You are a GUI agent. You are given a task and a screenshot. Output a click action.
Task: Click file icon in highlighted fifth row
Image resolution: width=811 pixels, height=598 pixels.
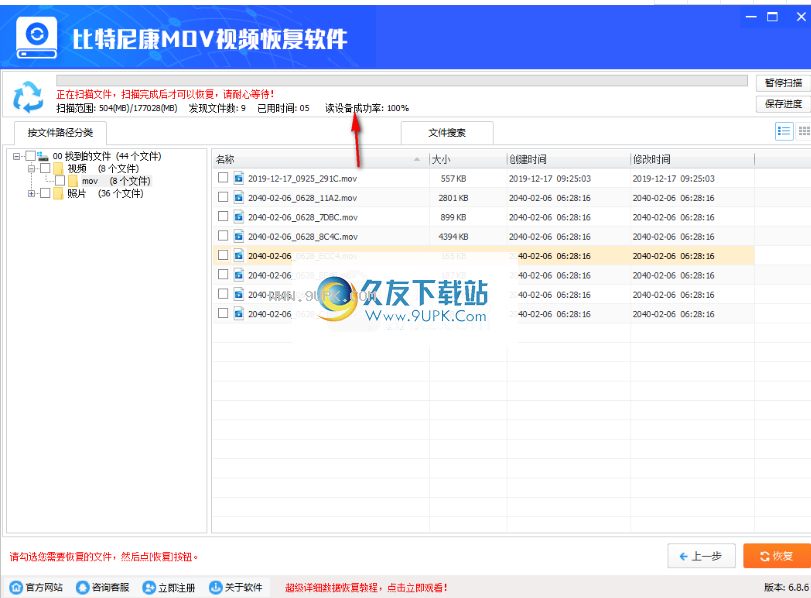click(238, 256)
